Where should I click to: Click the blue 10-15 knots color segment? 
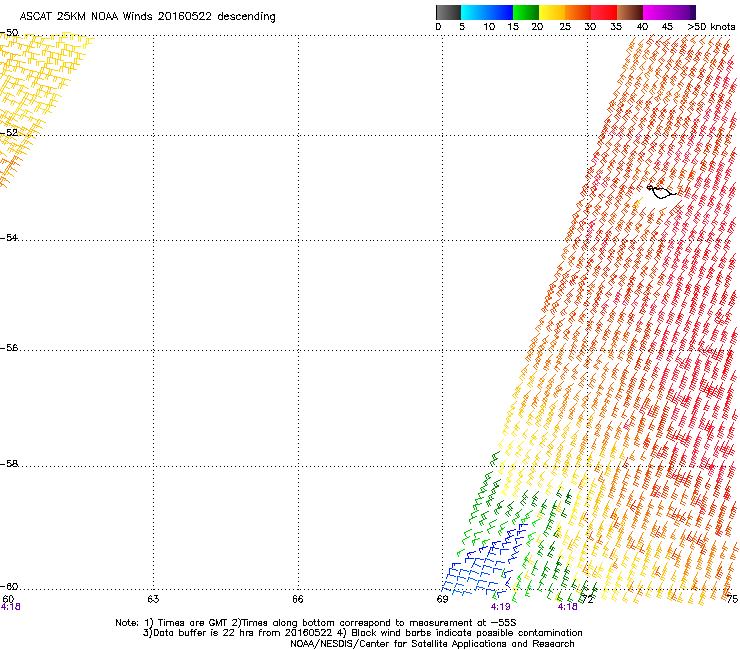click(500, 12)
